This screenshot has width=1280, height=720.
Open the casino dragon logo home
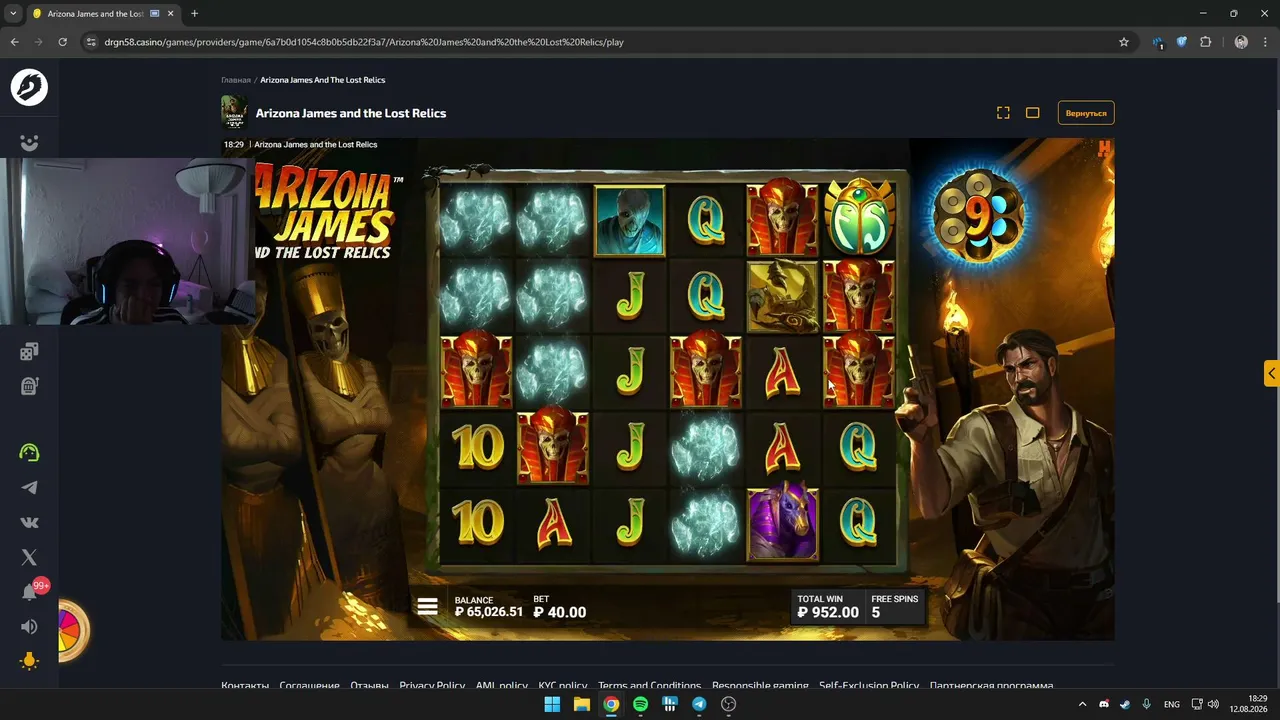point(29,87)
